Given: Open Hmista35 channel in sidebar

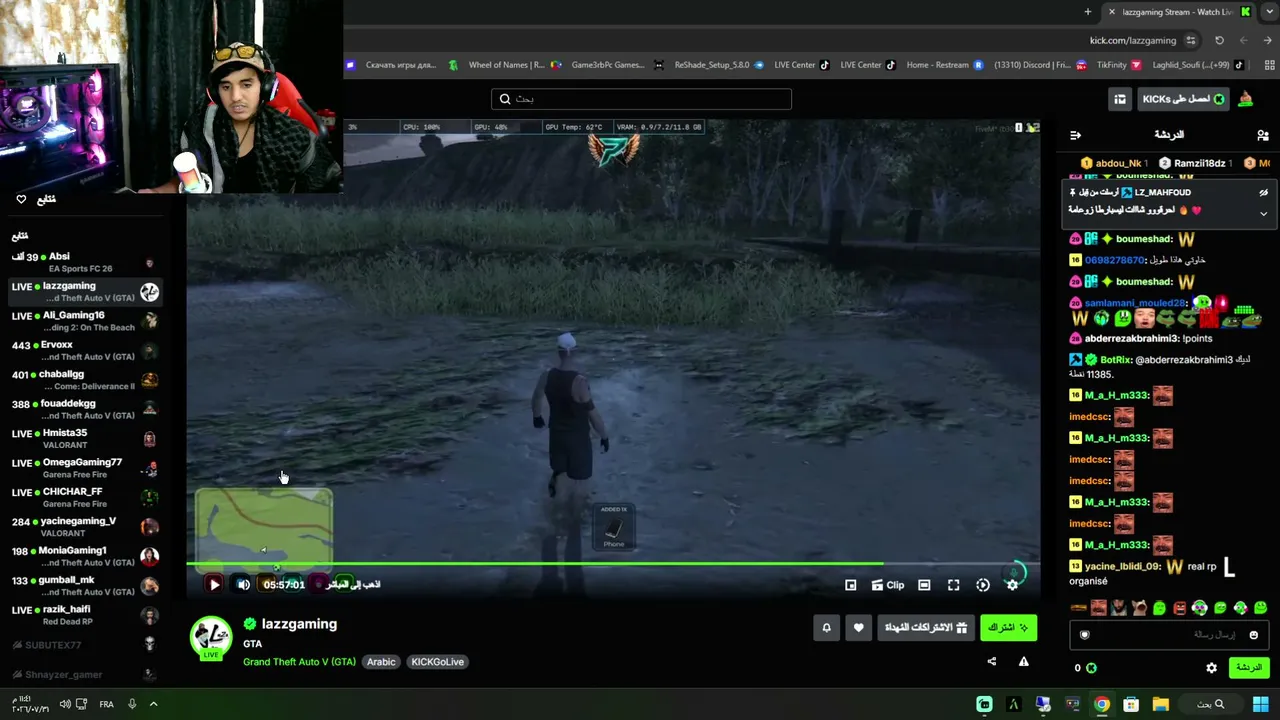Looking at the screenshot, I should tap(85, 439).
